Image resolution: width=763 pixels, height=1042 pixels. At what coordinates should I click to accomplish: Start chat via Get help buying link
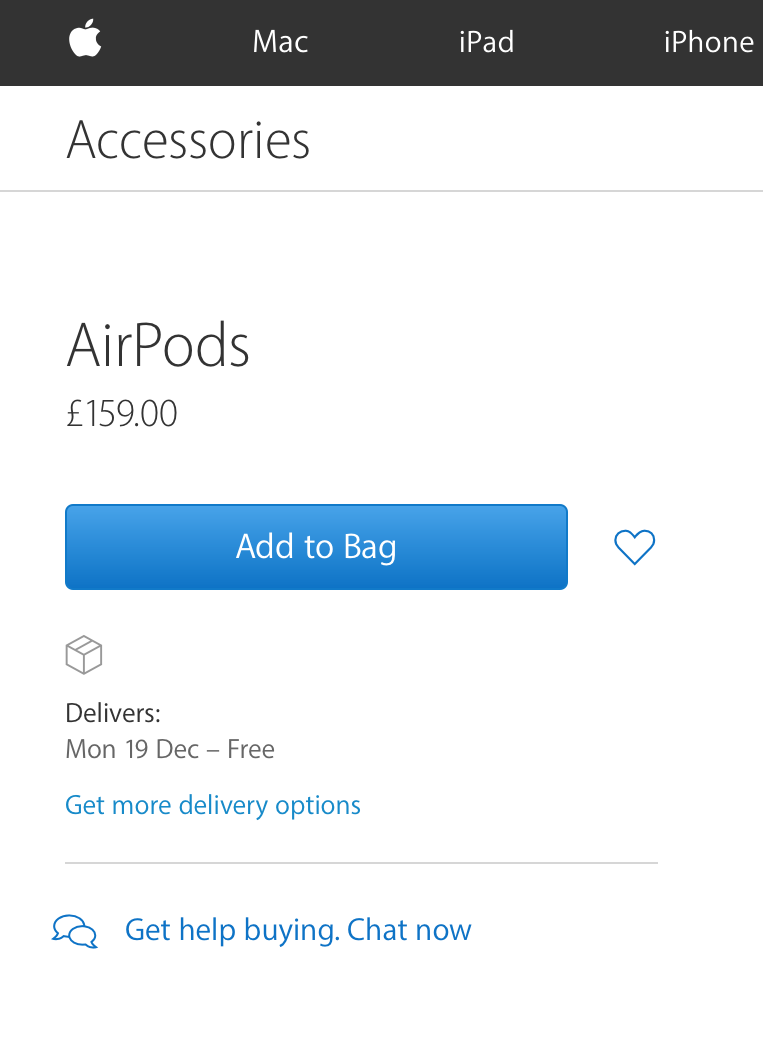pos(298,930)
